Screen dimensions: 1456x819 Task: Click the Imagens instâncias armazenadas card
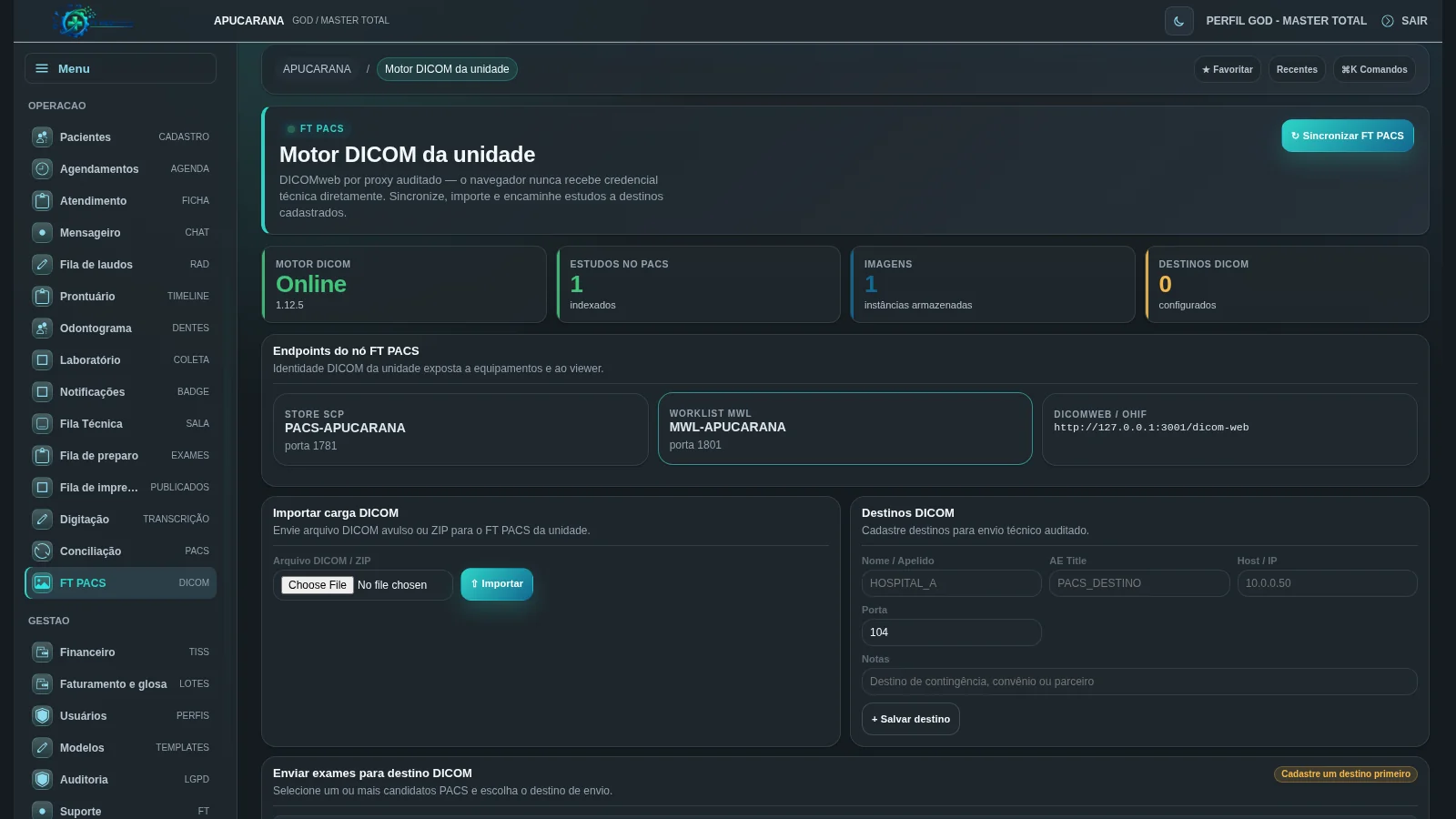coord(993,284)
